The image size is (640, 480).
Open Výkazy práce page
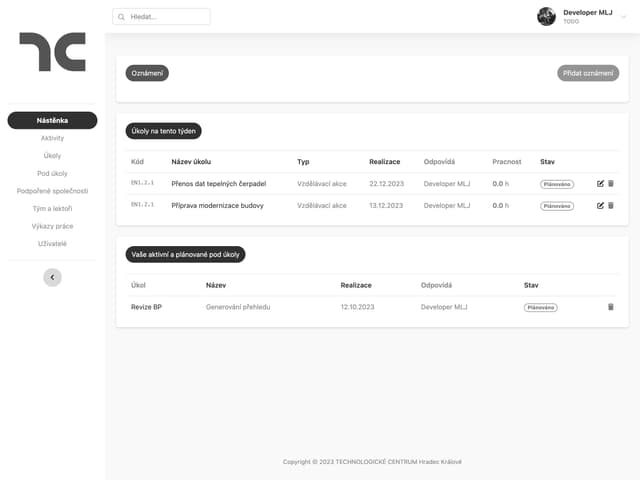tap(52, 226)
